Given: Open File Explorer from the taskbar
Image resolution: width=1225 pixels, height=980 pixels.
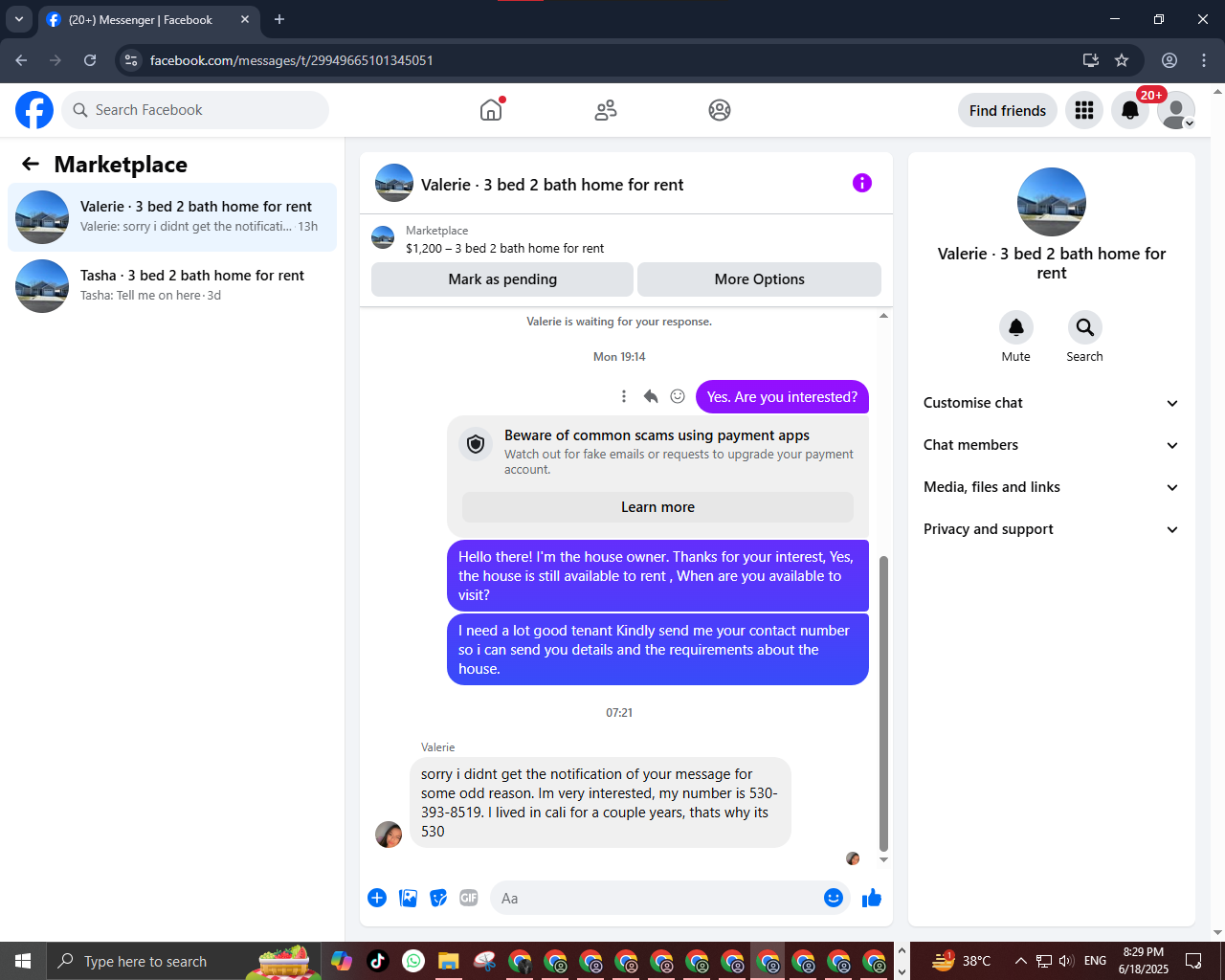Looking at the screenshot, I should tap(449, 961).
